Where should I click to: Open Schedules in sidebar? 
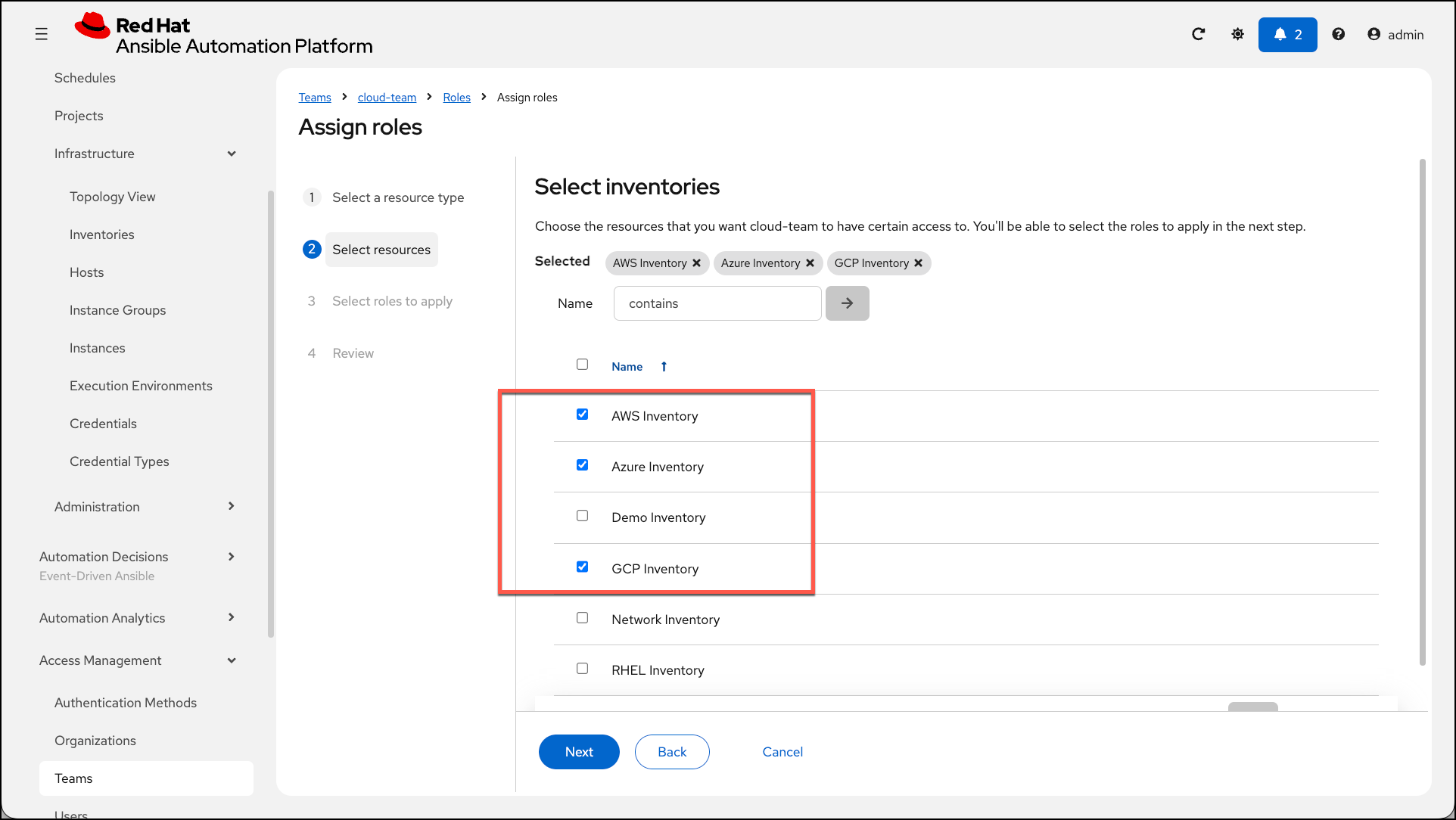point(85,78)
